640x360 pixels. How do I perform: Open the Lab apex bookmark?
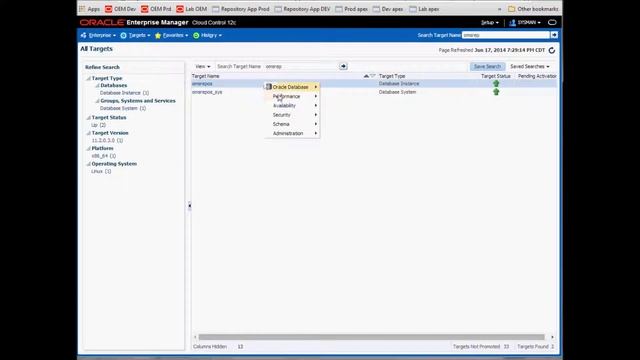pyautogui.click(x=424, y=9)
